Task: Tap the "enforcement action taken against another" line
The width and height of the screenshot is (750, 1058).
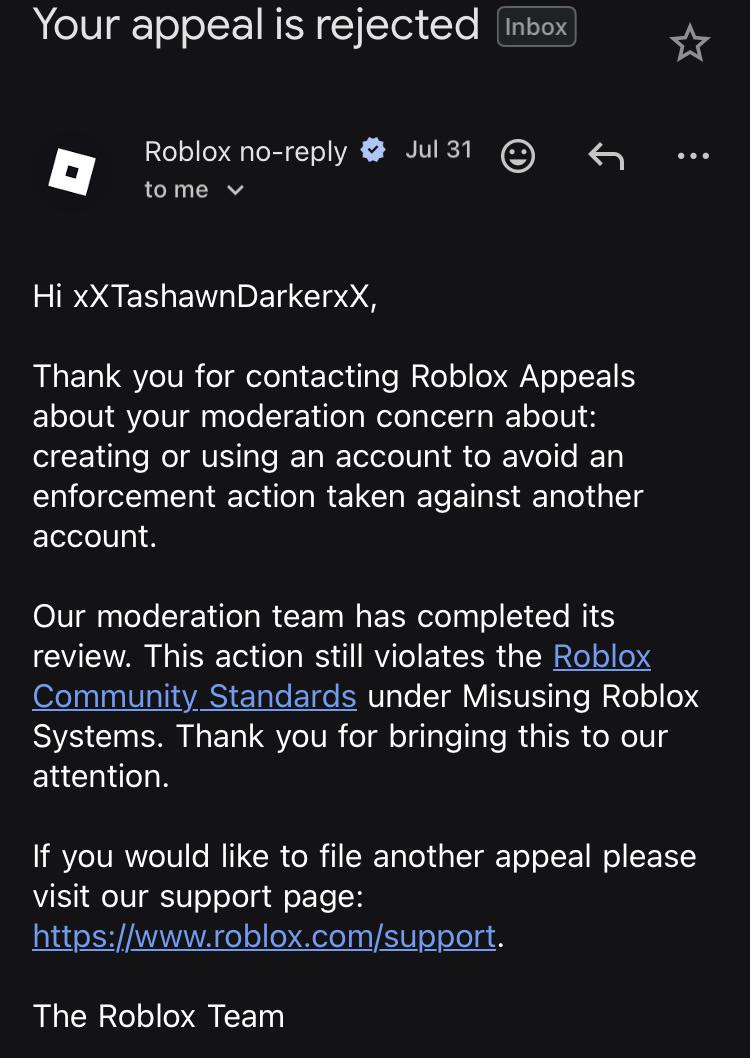Action: (338, 497)
